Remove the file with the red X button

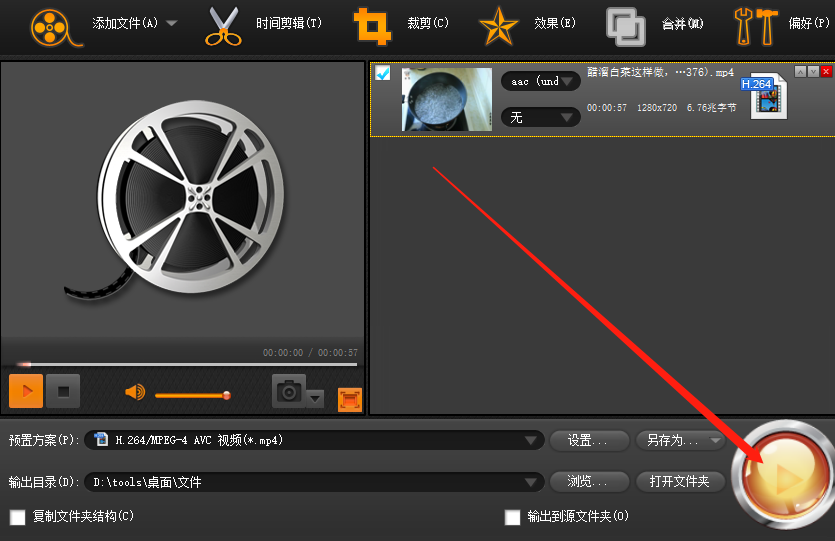click(x=826, y=71)
